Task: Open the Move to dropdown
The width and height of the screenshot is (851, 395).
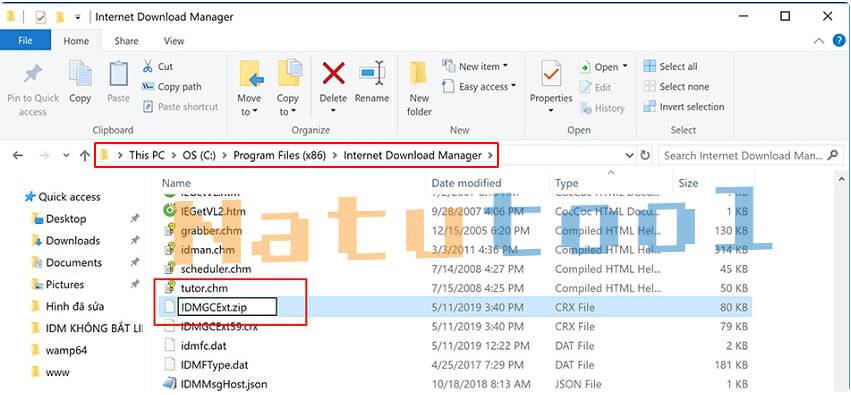Action: click(x=249, y=88)
